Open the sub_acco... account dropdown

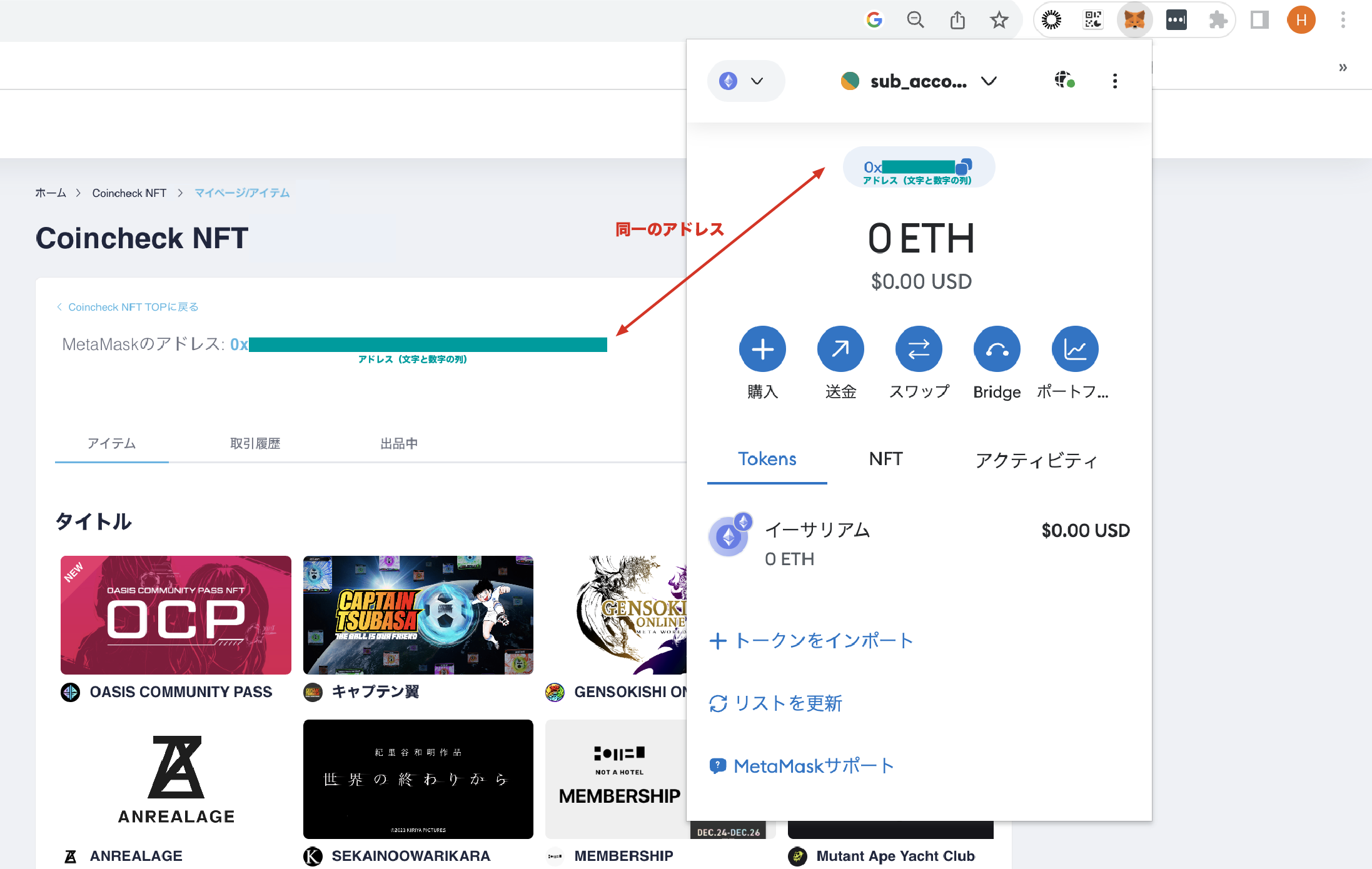click(x=919, y=81)
